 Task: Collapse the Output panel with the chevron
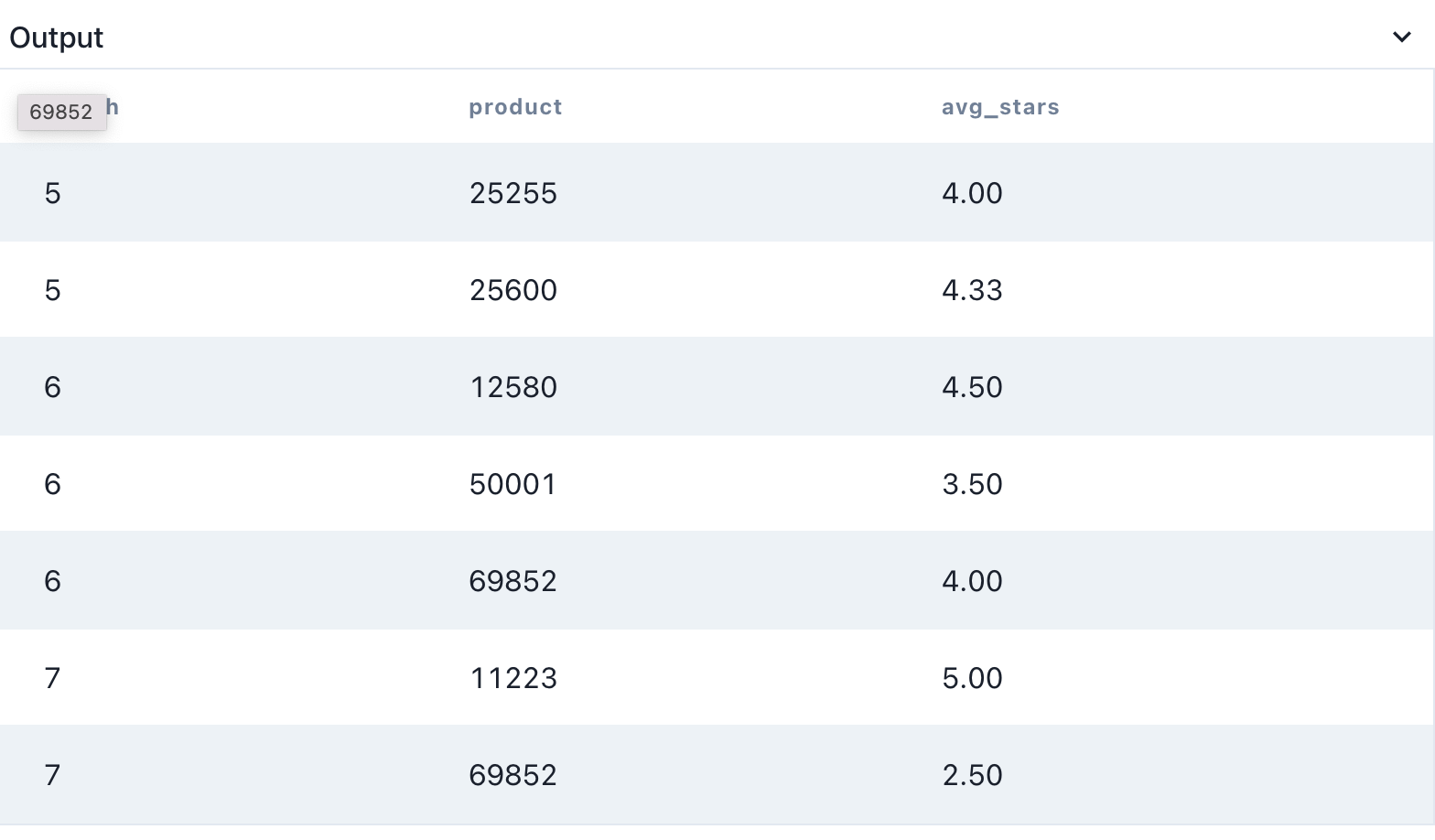1401,38
